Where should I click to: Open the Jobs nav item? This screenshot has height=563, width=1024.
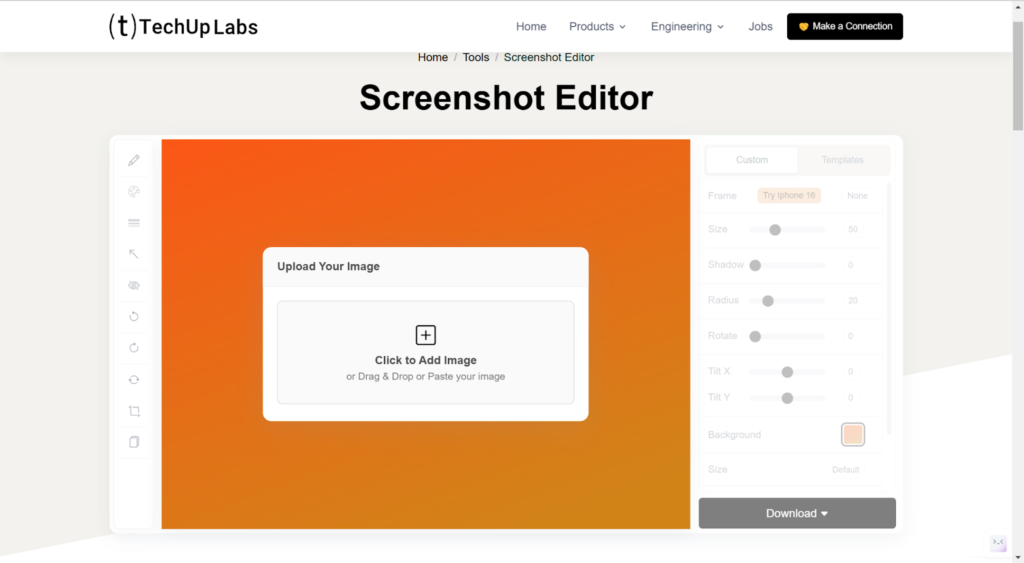(760, 27)
